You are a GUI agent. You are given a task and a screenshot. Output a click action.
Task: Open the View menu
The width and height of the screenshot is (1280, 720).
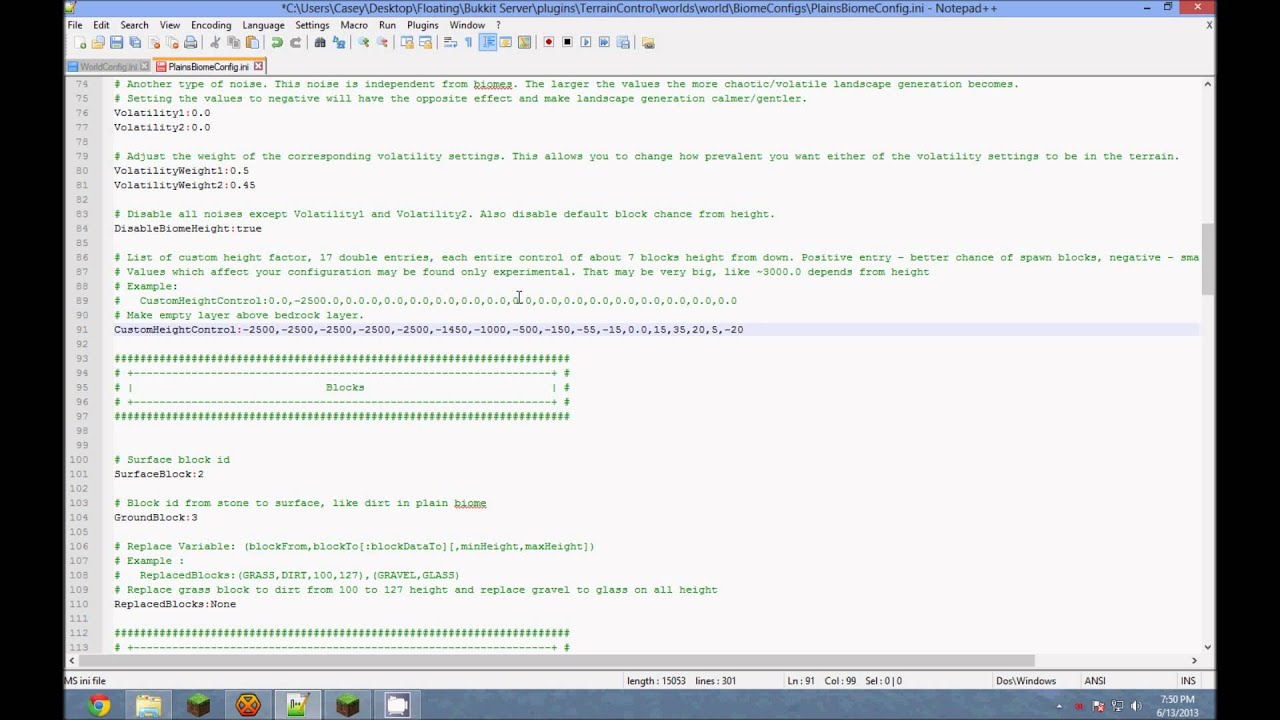(170, 25)
